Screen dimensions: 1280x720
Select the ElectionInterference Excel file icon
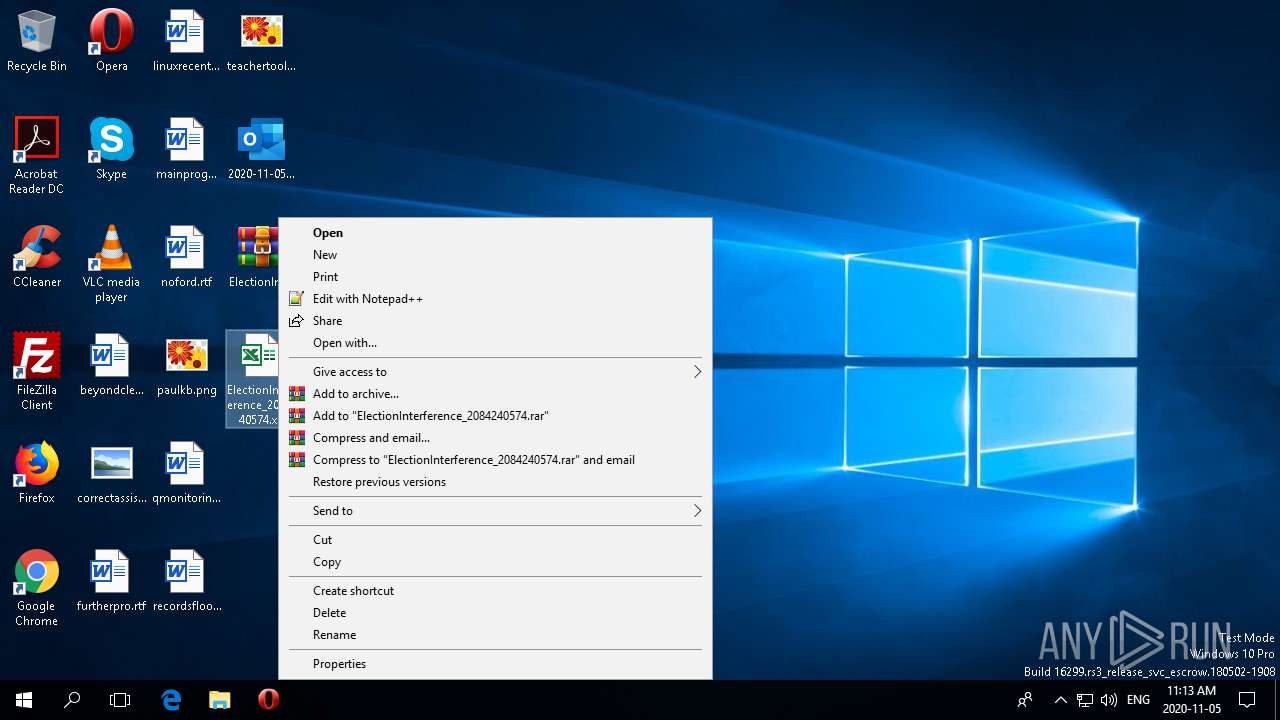254,380
